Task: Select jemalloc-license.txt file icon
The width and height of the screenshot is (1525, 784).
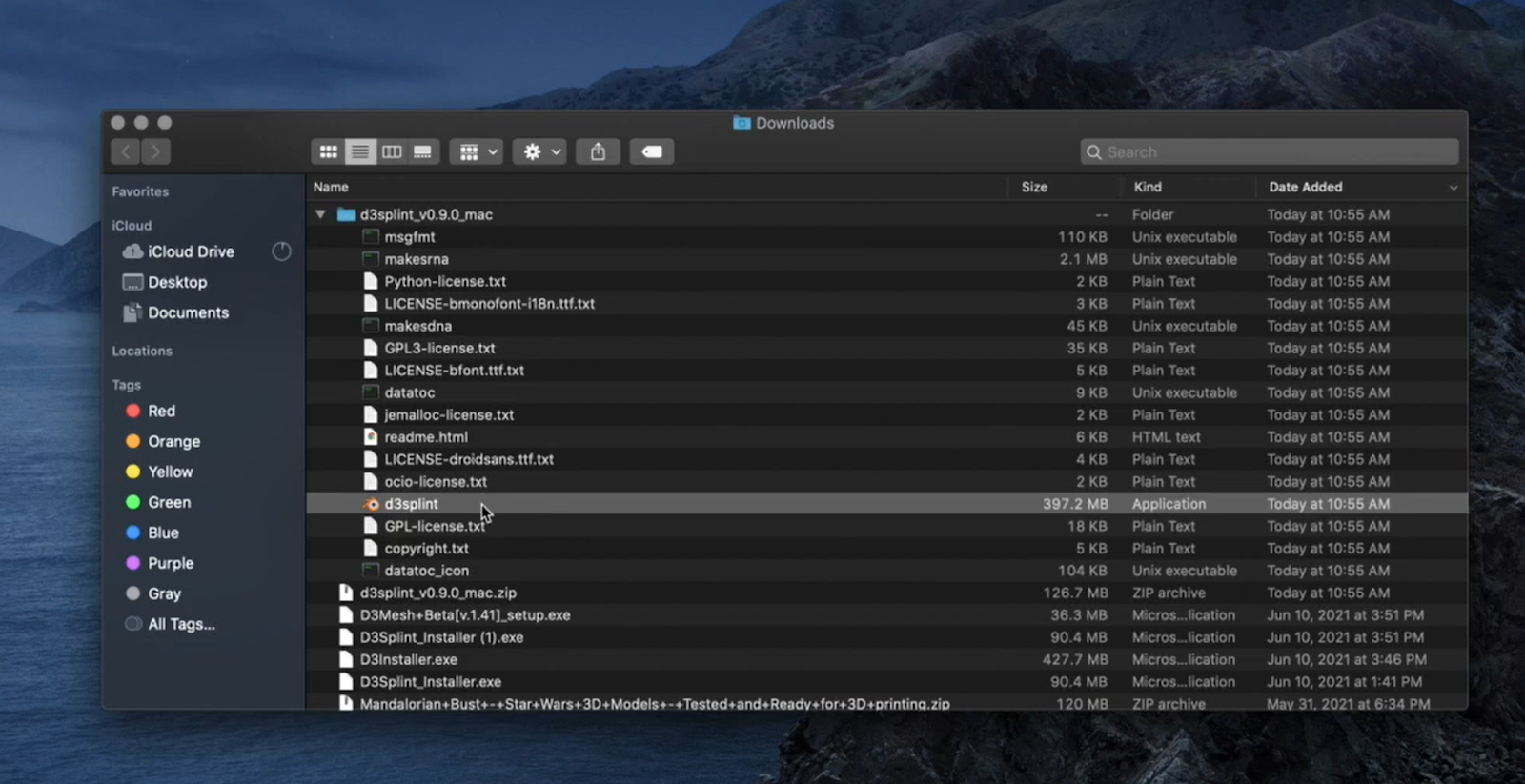Action: tap(371, 414)
